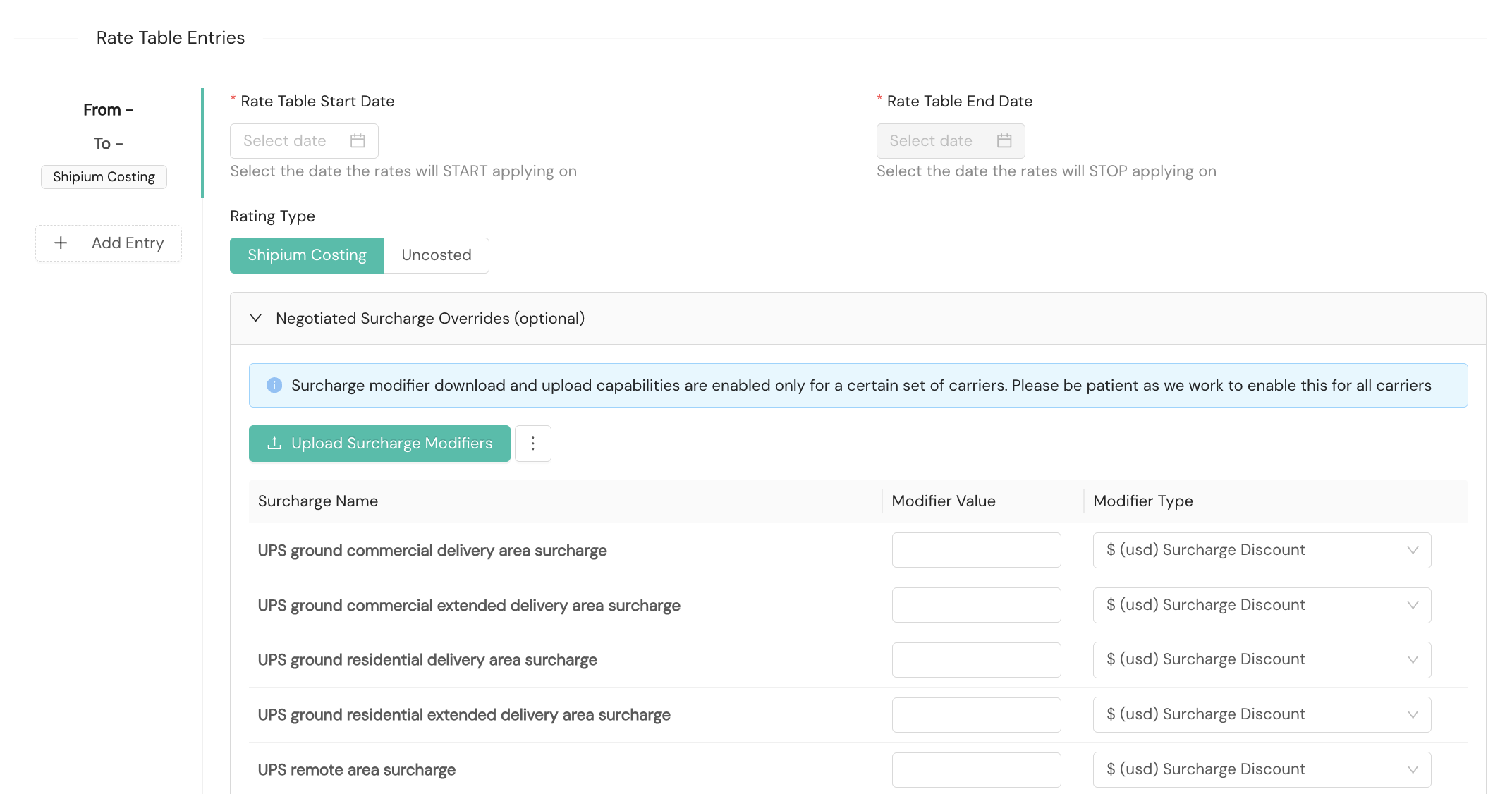Expand modifier type for residential extended delivery area
This screenshot has width=1512, height=794.
pos(1261,714)
